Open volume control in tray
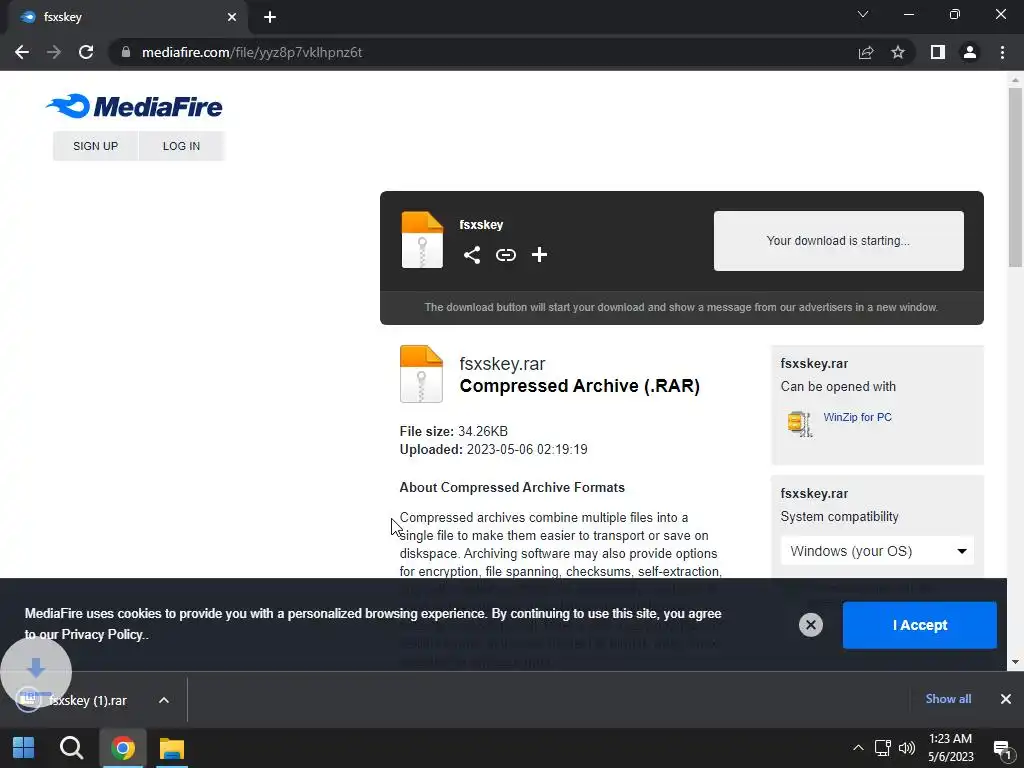 [906, 748]
